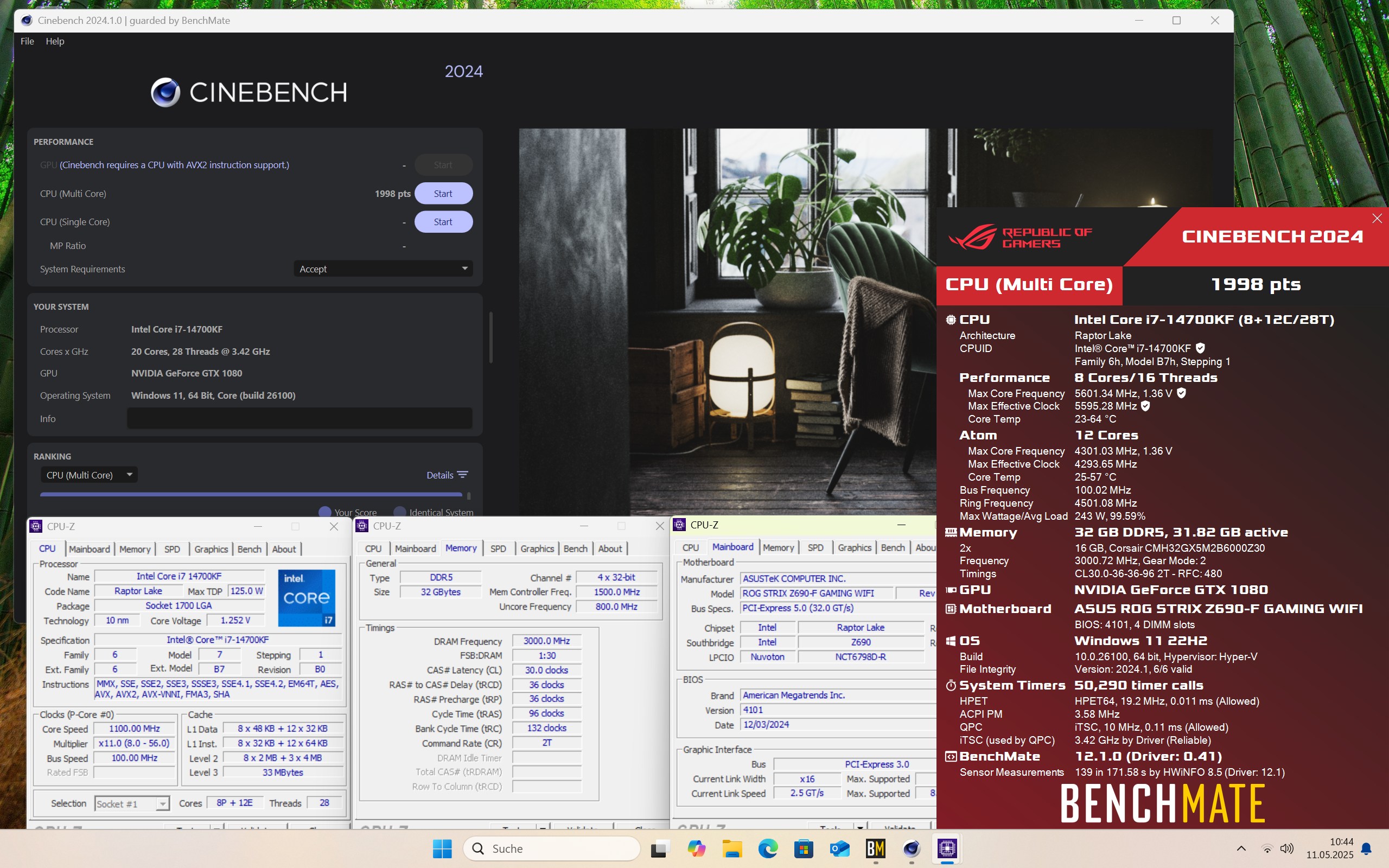1389x868 pixels.
Task: Open the Windows Start menu
Action: click(x=442, y=848)
